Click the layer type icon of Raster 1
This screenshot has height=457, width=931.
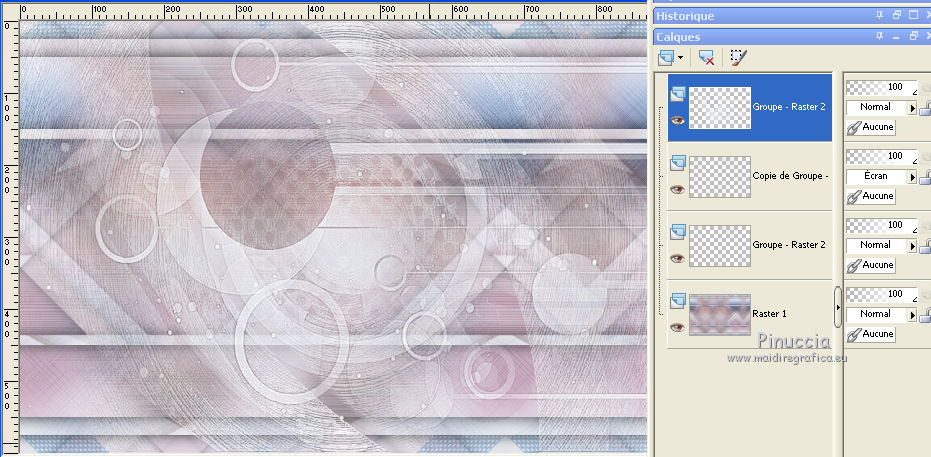tap(677, 300)
